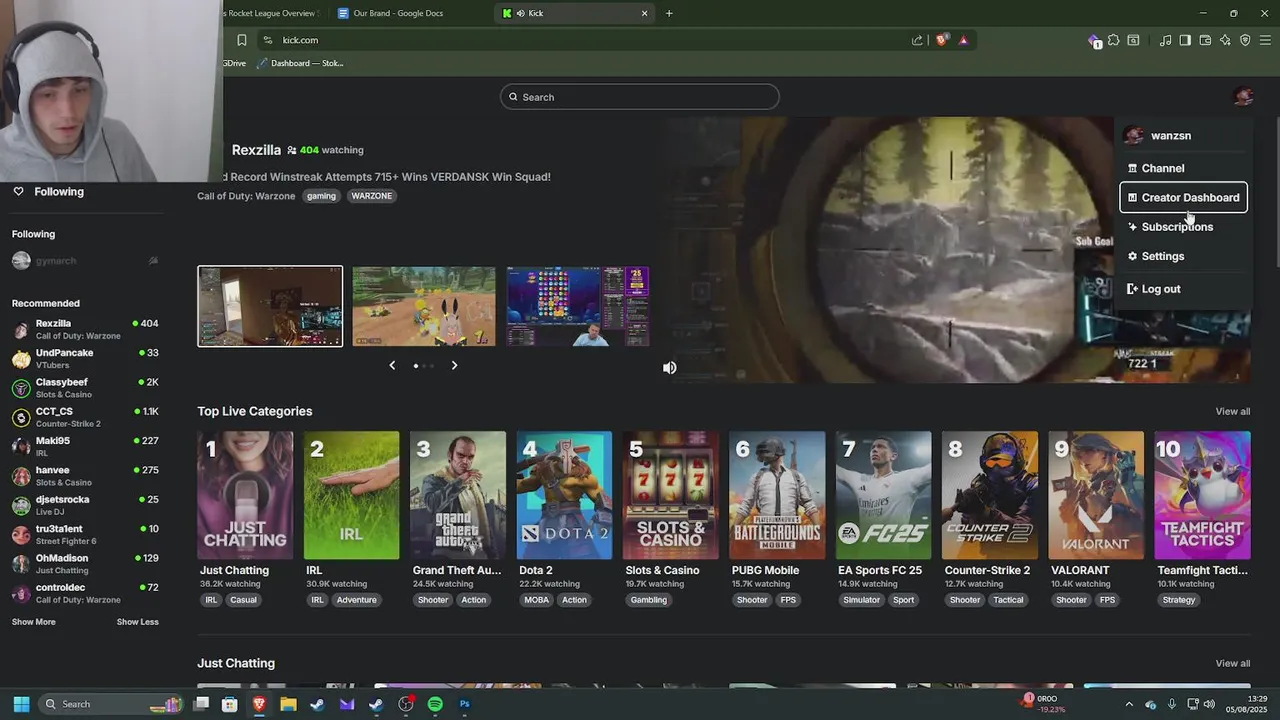Image resolution: width=1280 pixels, height=720 pixels.
Task: Click the Strategy tag under Teamfight Tactics
Action: click(1179, 600)
